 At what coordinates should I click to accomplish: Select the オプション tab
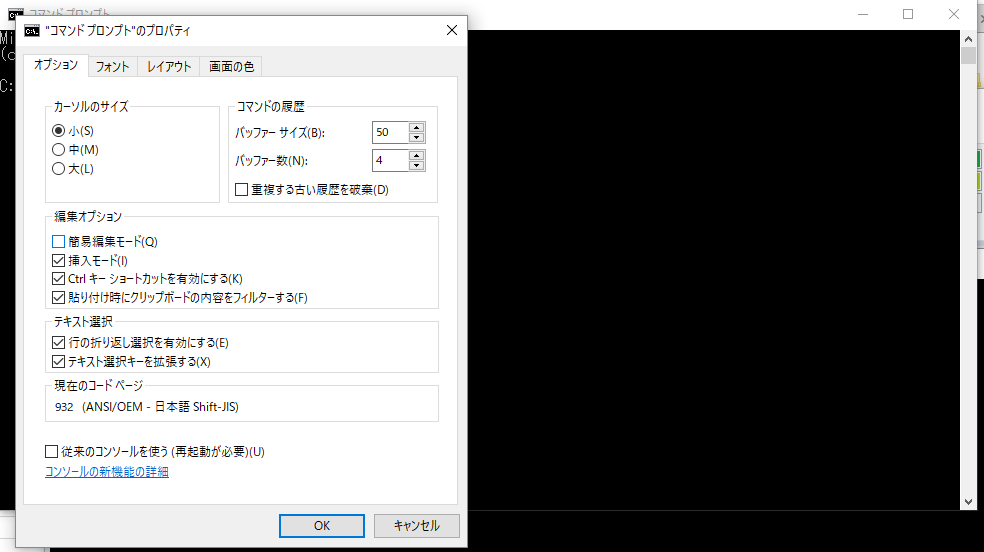(56, 65)
